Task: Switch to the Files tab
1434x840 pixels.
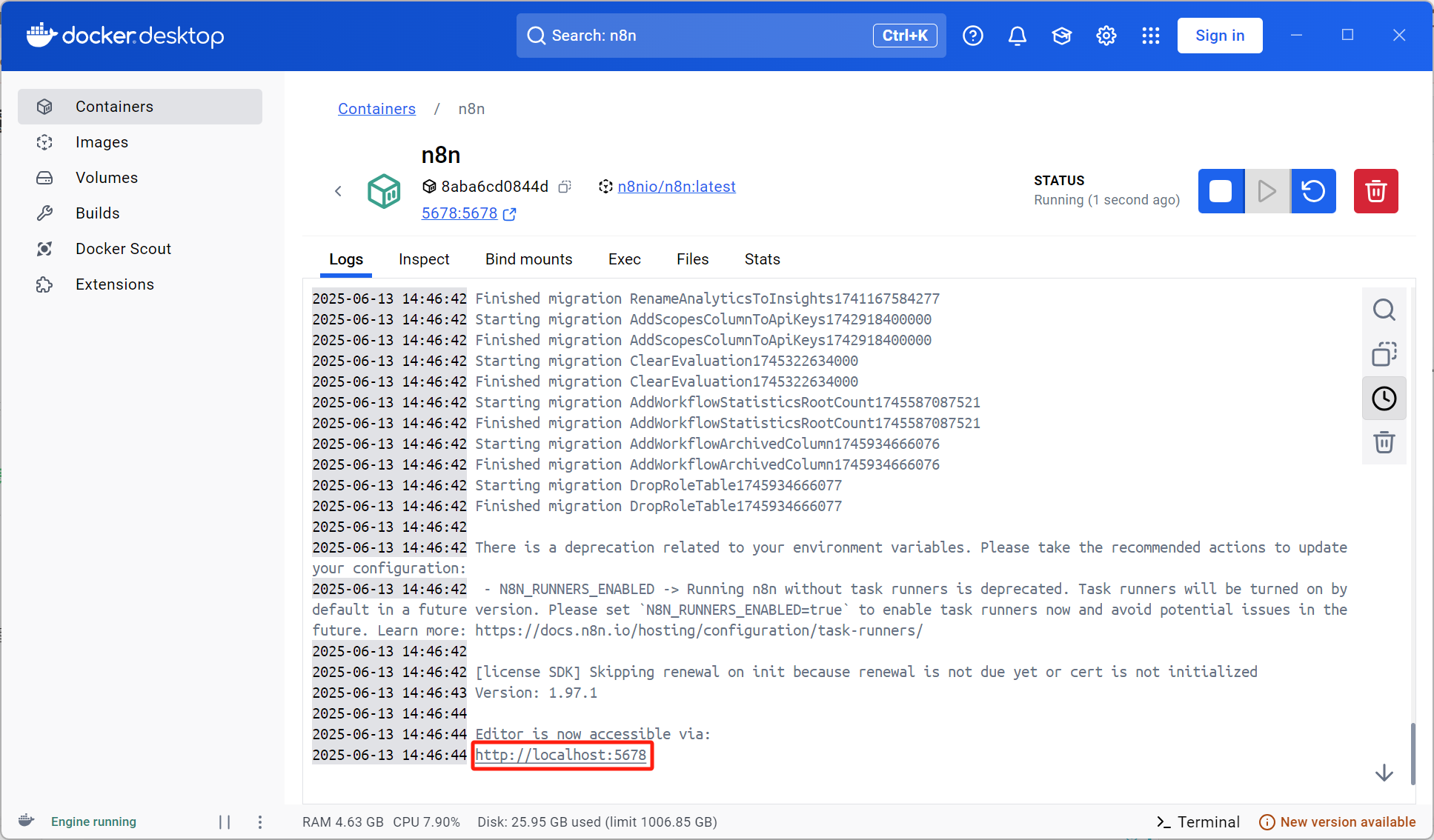Action: 693,259
